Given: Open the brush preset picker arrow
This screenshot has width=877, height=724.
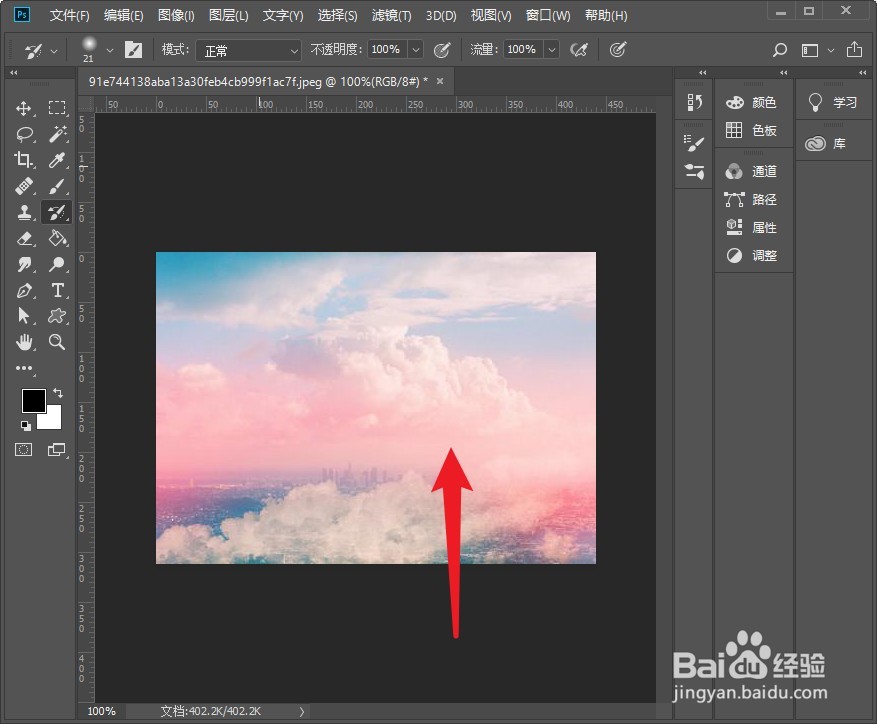Looking at the screenshot, I should pos(110,50).
